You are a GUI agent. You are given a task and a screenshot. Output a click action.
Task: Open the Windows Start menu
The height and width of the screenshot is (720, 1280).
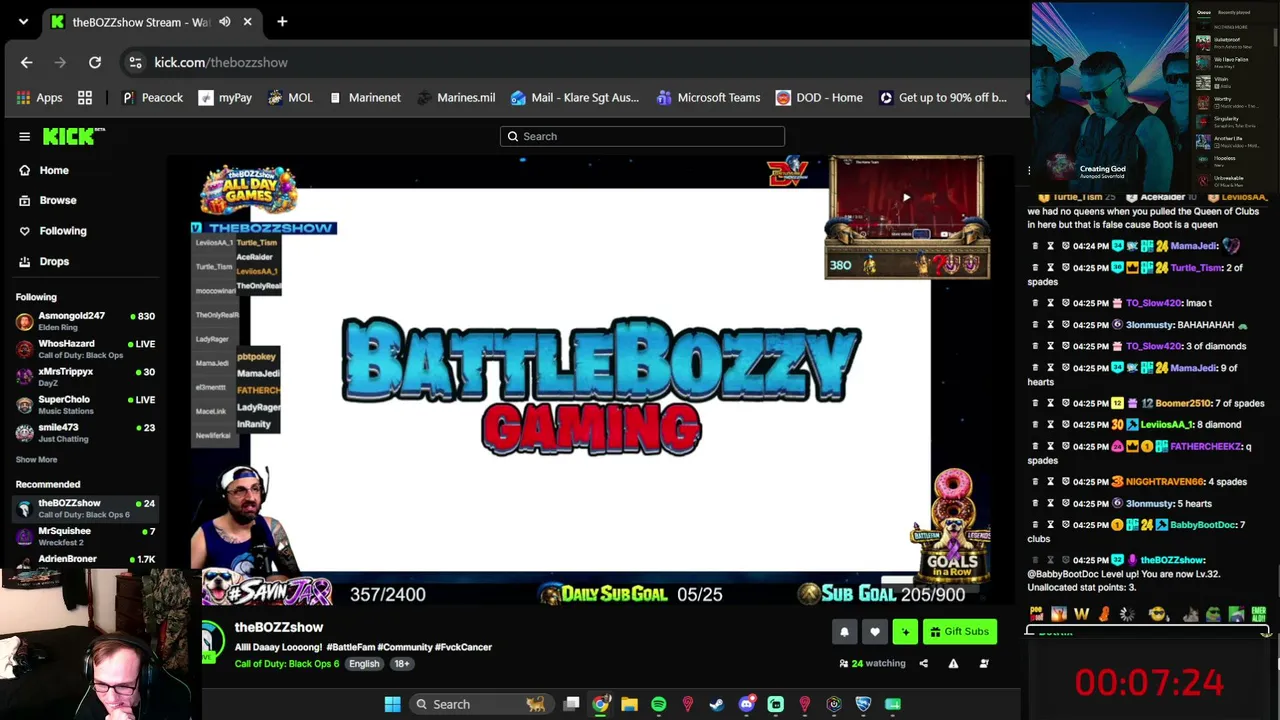tap(393, 704)
